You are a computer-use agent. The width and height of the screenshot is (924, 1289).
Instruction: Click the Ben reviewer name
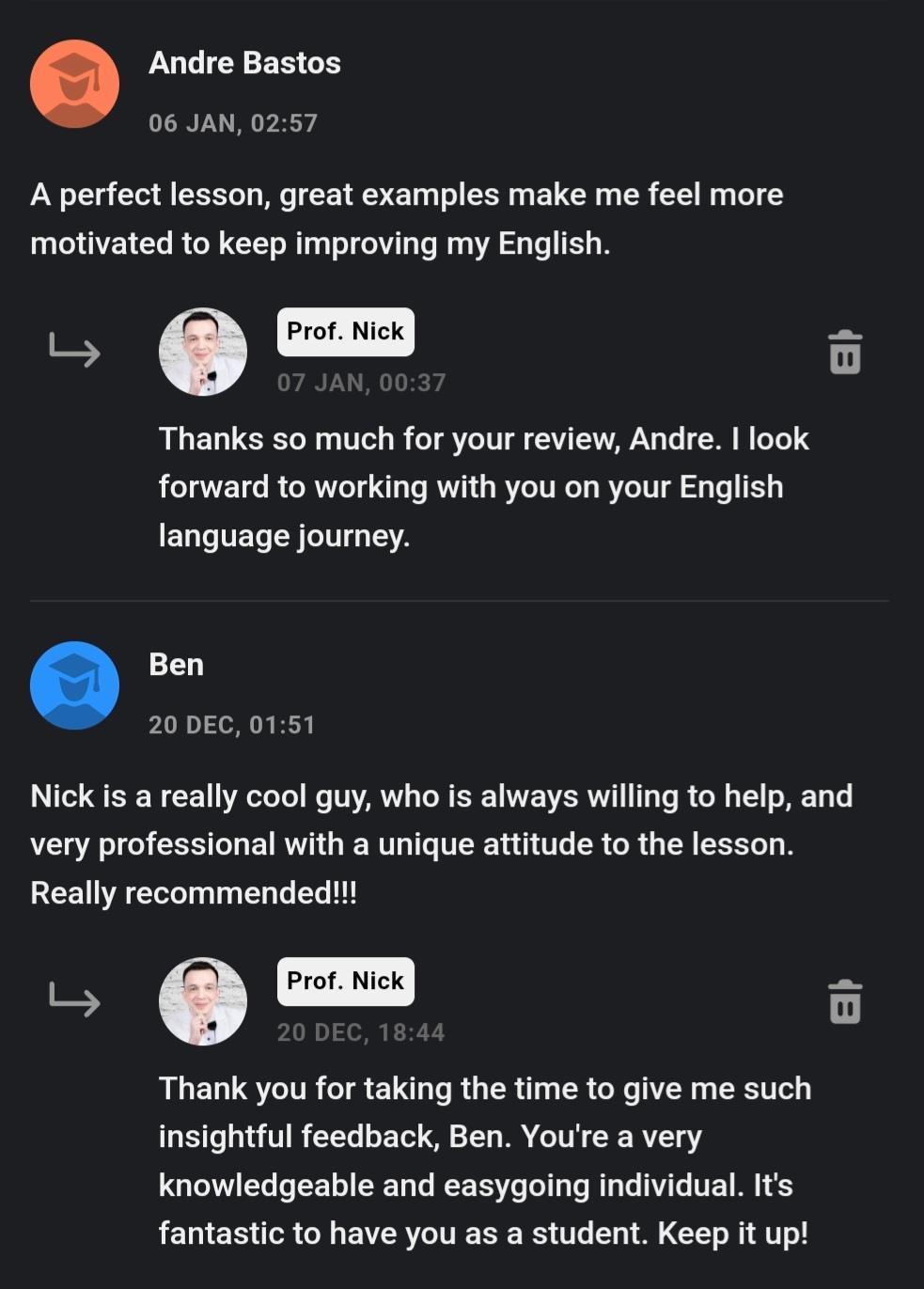176,665
